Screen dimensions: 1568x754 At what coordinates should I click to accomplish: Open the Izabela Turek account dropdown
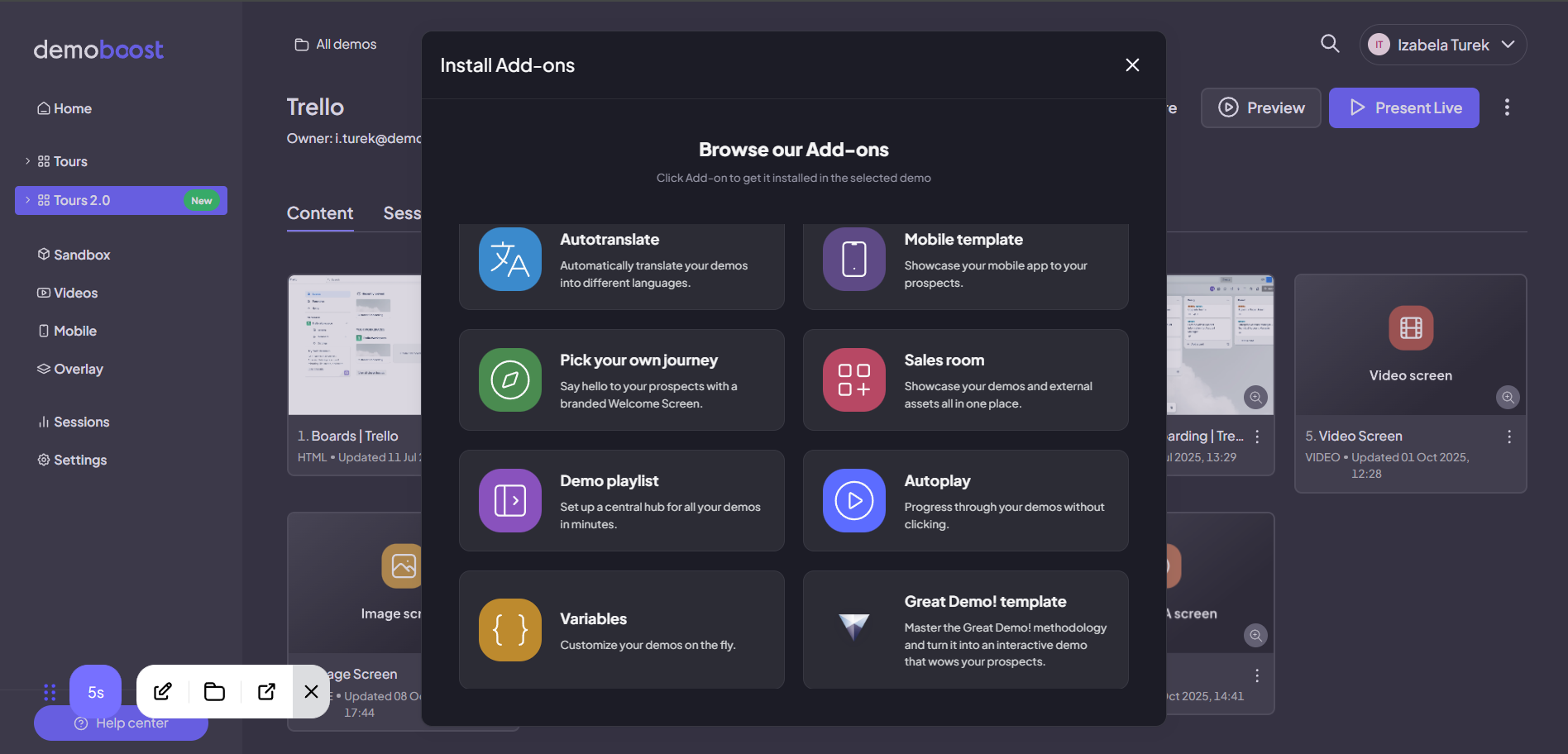coord(1443,45)
